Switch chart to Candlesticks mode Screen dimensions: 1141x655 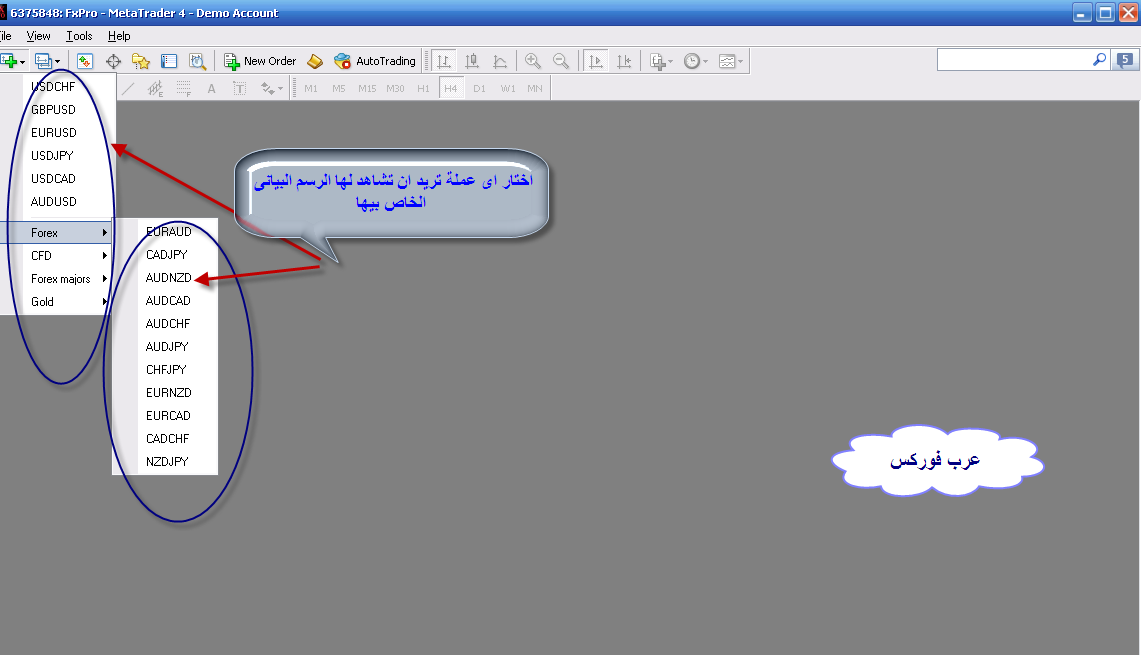point(472,61)
